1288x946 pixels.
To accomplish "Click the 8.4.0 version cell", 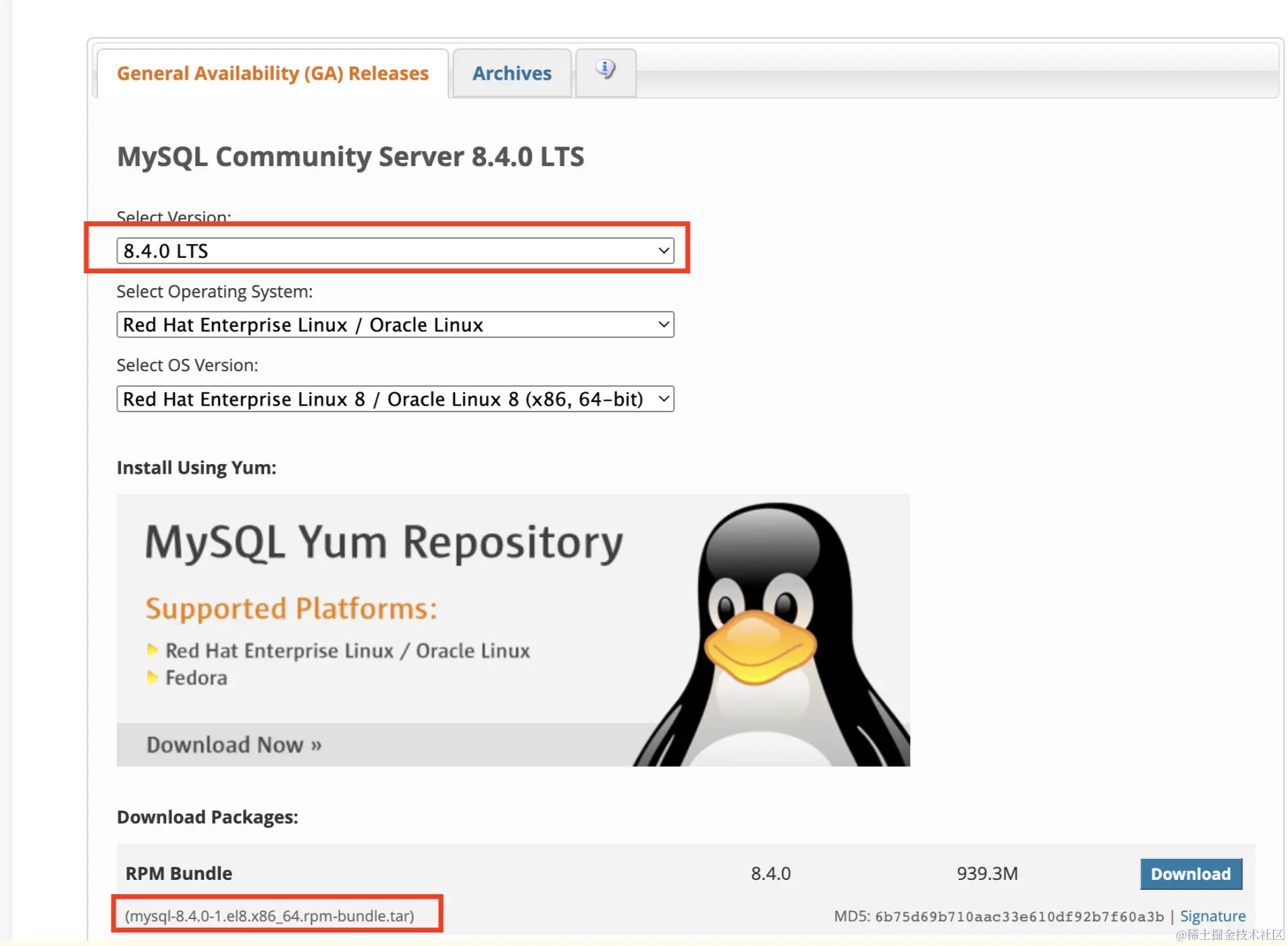I will point(771,874).
